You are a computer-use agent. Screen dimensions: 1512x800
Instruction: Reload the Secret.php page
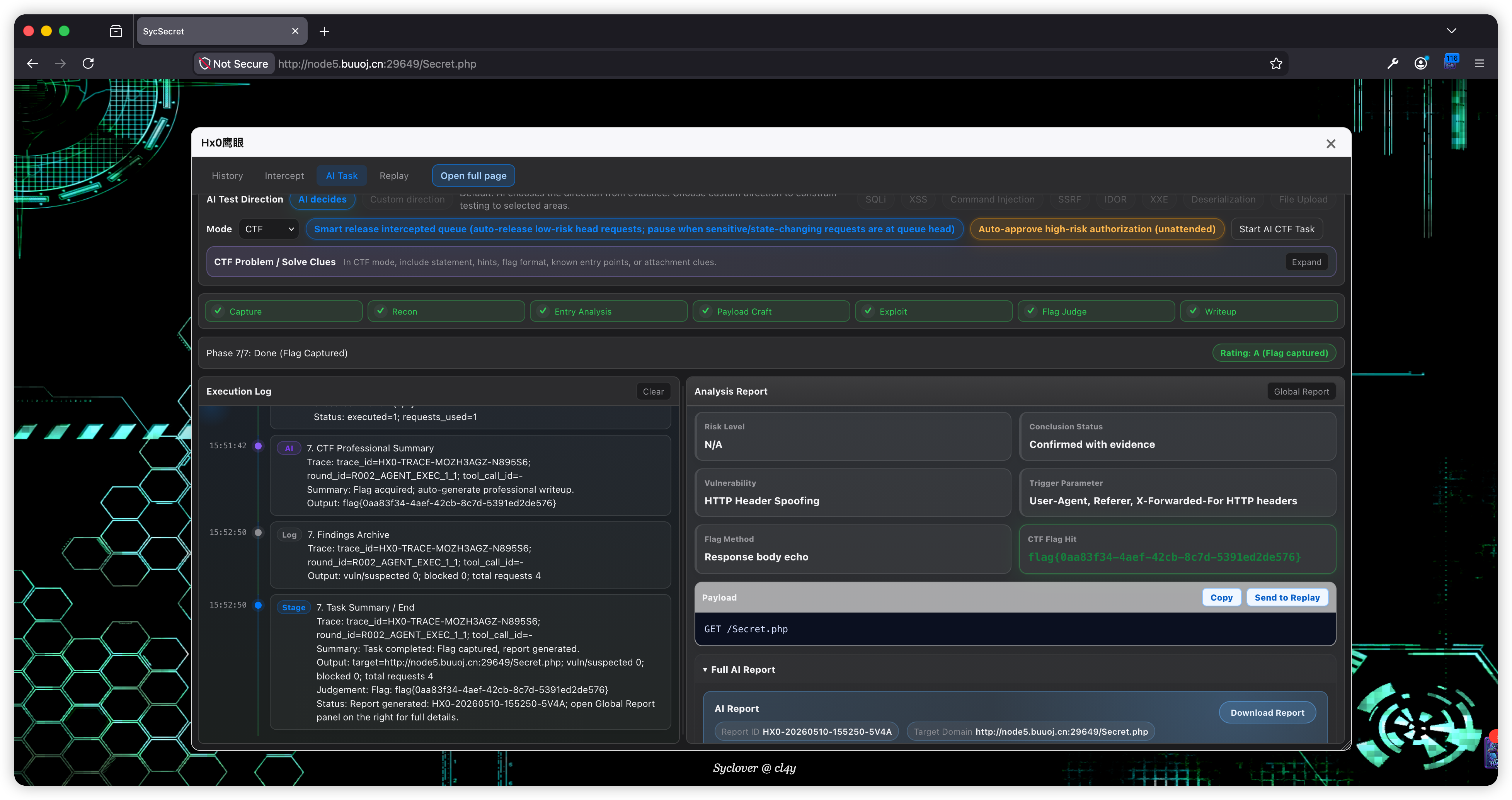coord(88,63)
